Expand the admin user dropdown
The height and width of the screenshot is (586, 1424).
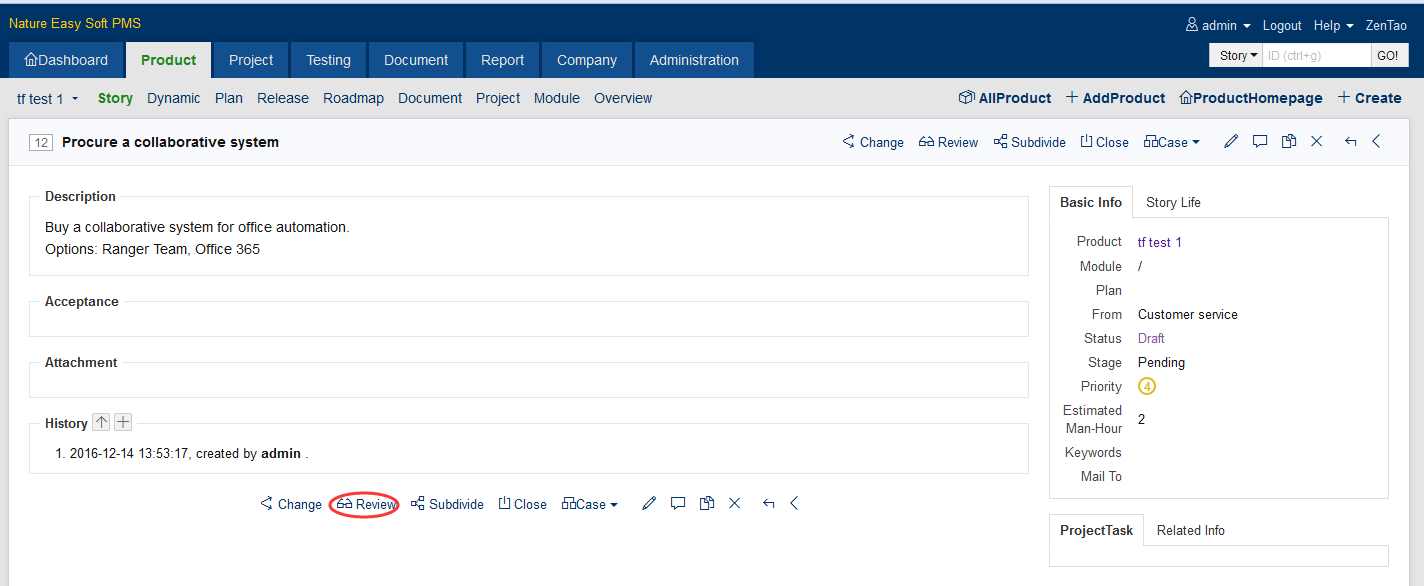[x=1218, y=26]
